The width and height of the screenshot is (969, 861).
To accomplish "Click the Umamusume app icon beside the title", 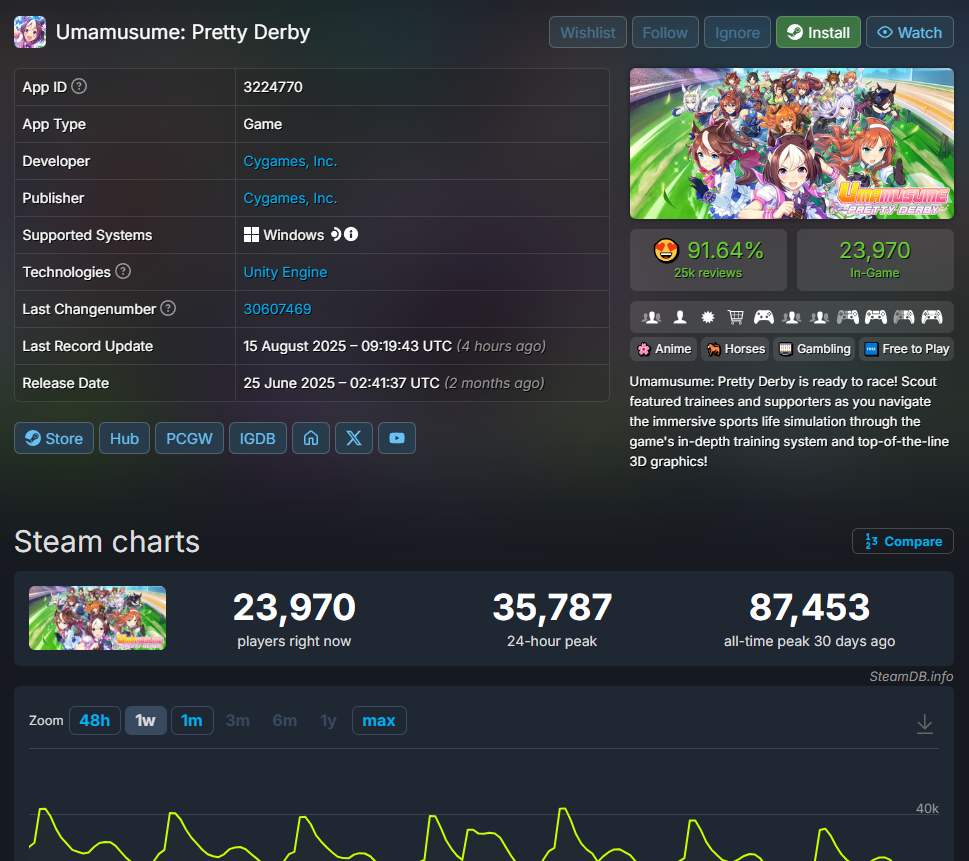I will click(x=30, y=32).
